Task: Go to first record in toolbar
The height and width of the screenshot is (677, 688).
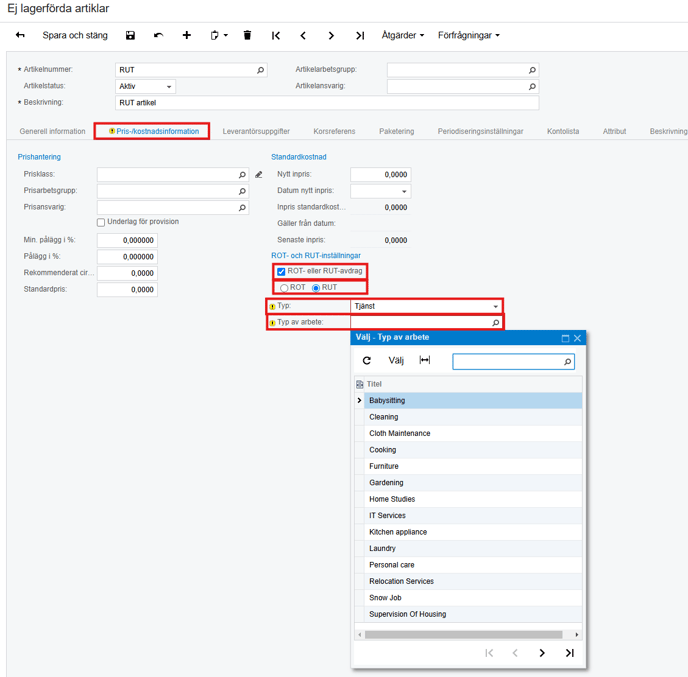Action: [x=276, y=36]
